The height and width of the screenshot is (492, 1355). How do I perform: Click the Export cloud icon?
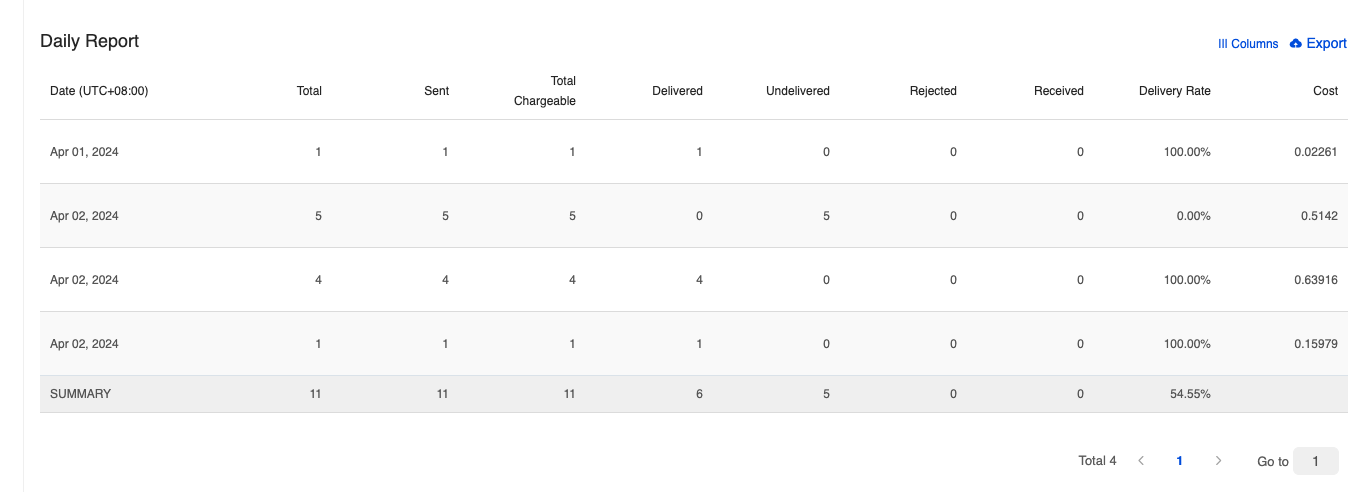click(1296, 44)
